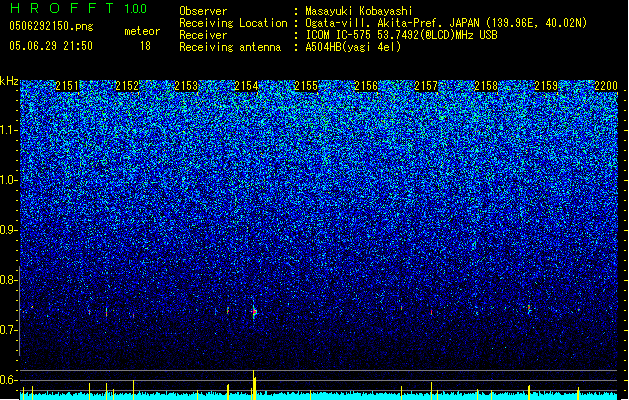
Task: Select the file name 0506292150.png
Action: [x=51, y=26]
